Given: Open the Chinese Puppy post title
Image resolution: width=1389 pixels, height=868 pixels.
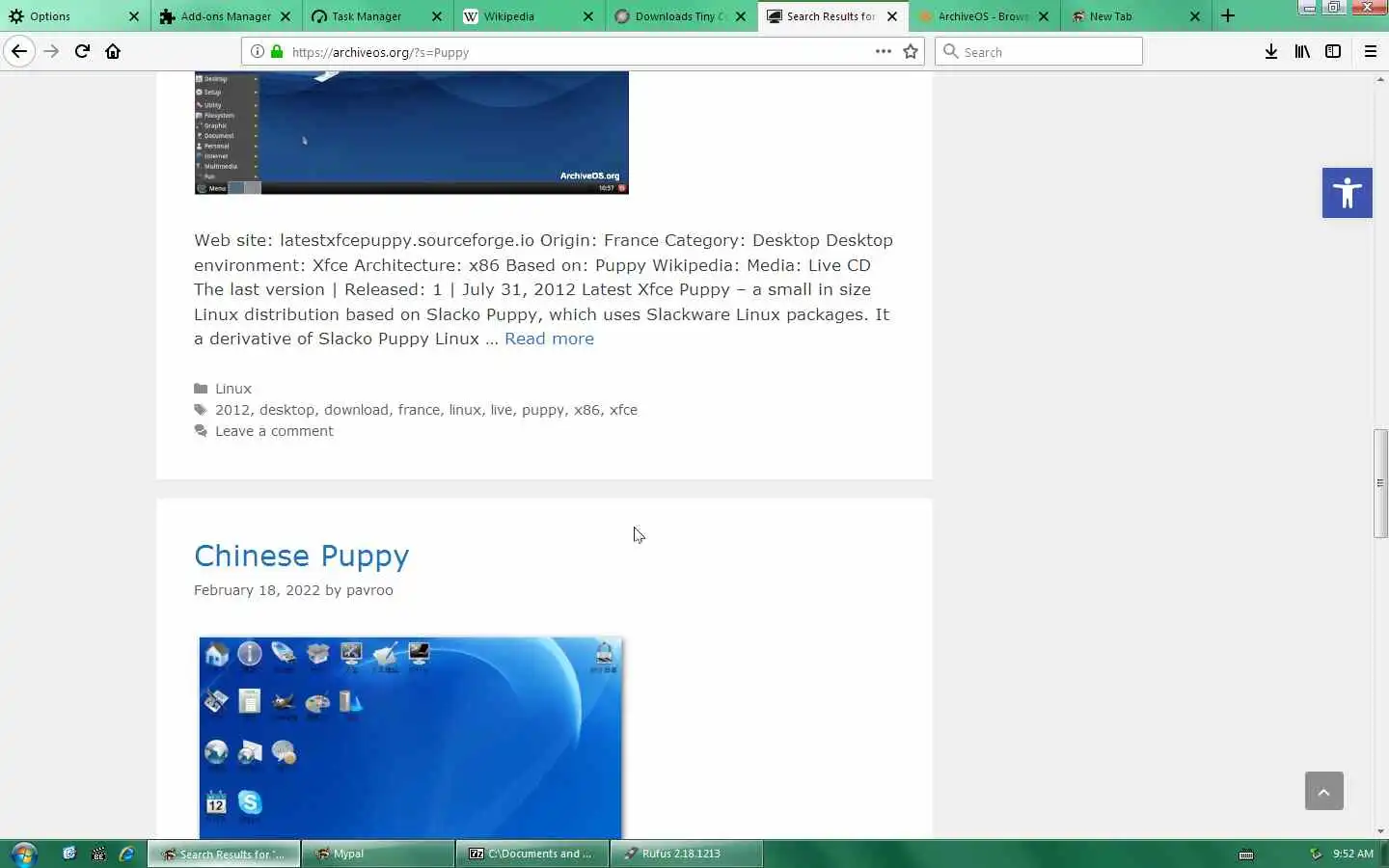Looking at the screenshot, I should pos(301,556).
